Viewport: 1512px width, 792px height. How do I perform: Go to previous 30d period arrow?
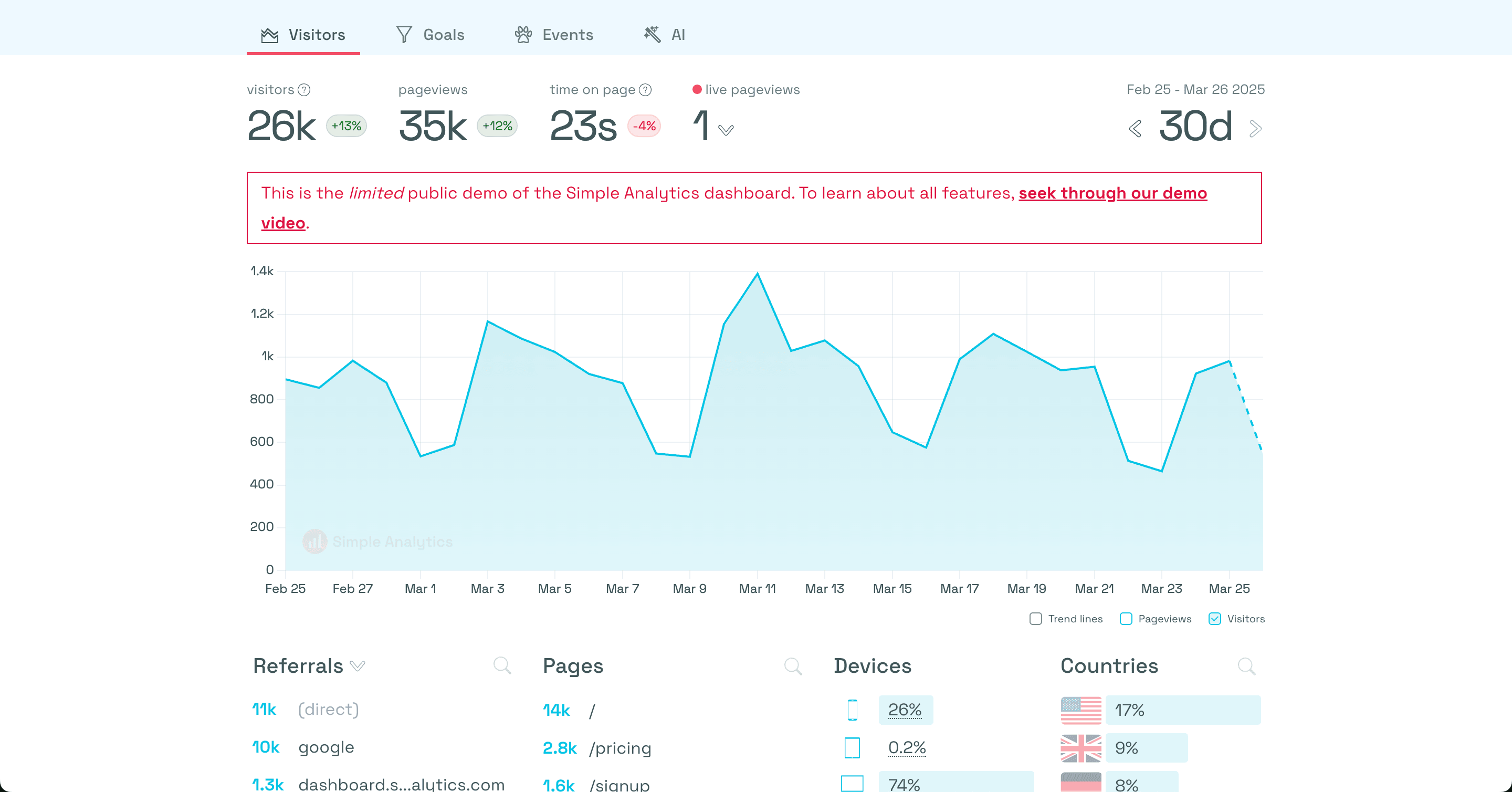click(1135, 129)
